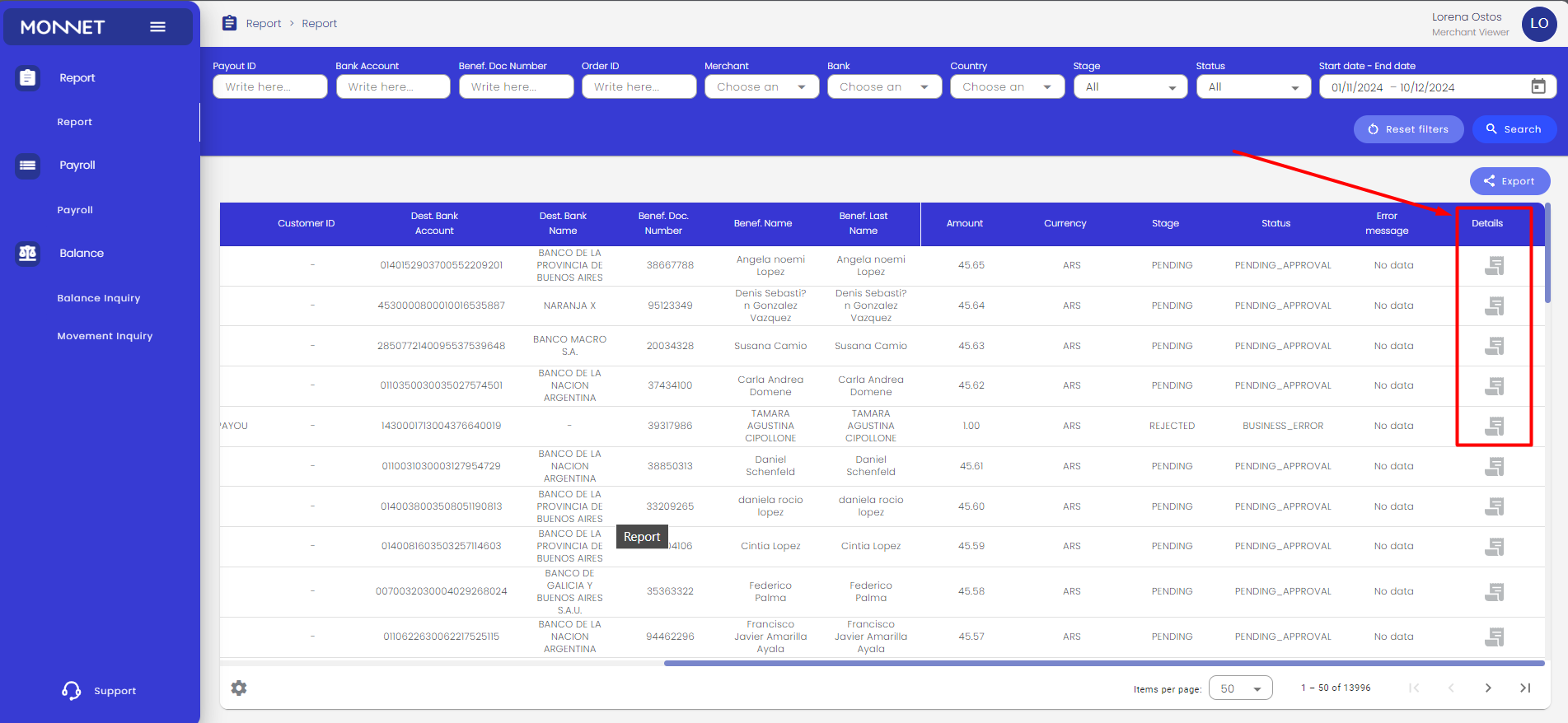1568x723 pixels.
Task: Click the breadcrumb clipboard icon
Action: point(230,23)
